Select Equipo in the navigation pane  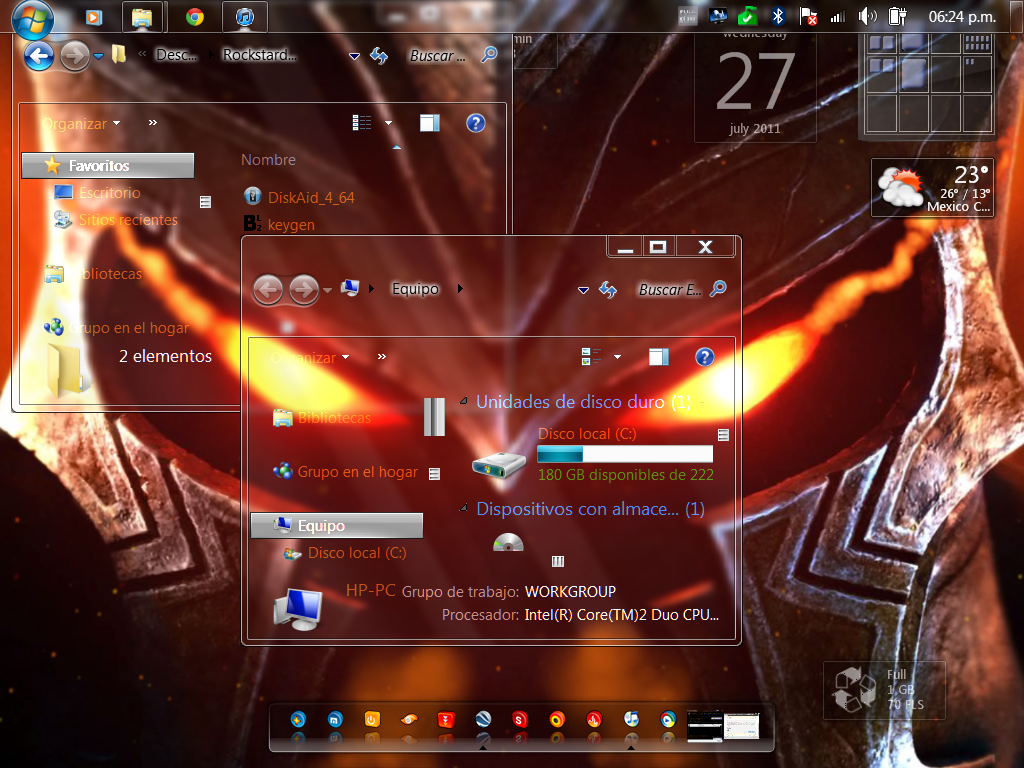point(337,526)
